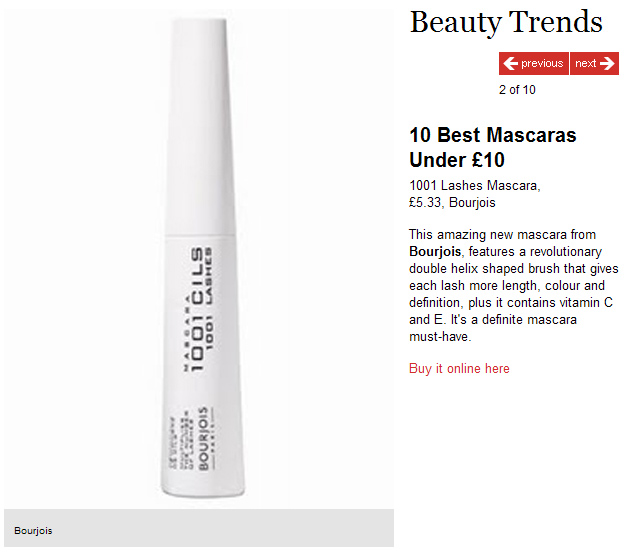Click the right arrow icon on next
Viewport: 636px width, 552px height.
(607, 63)
